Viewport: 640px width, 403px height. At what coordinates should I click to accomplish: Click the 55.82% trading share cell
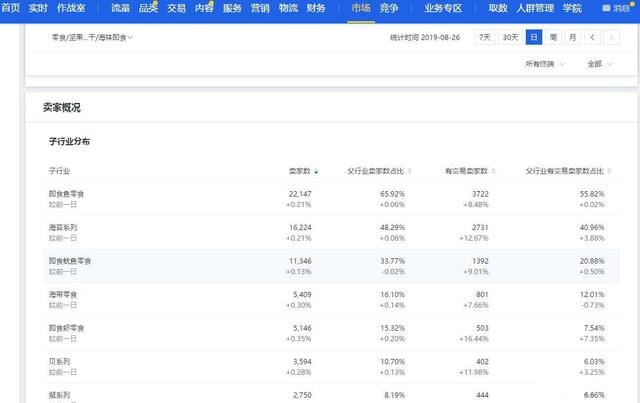click(x=592, y=194)
